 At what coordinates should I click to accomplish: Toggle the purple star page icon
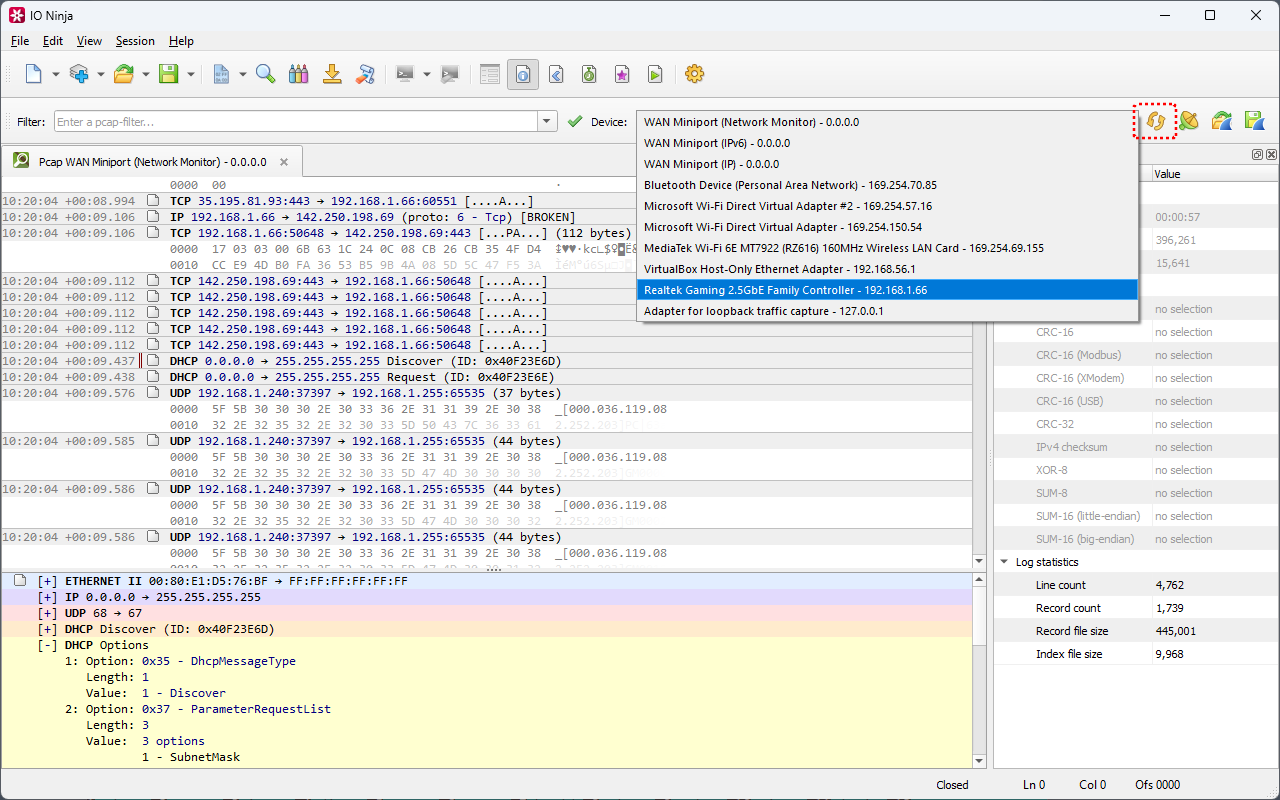coord(622,74)
